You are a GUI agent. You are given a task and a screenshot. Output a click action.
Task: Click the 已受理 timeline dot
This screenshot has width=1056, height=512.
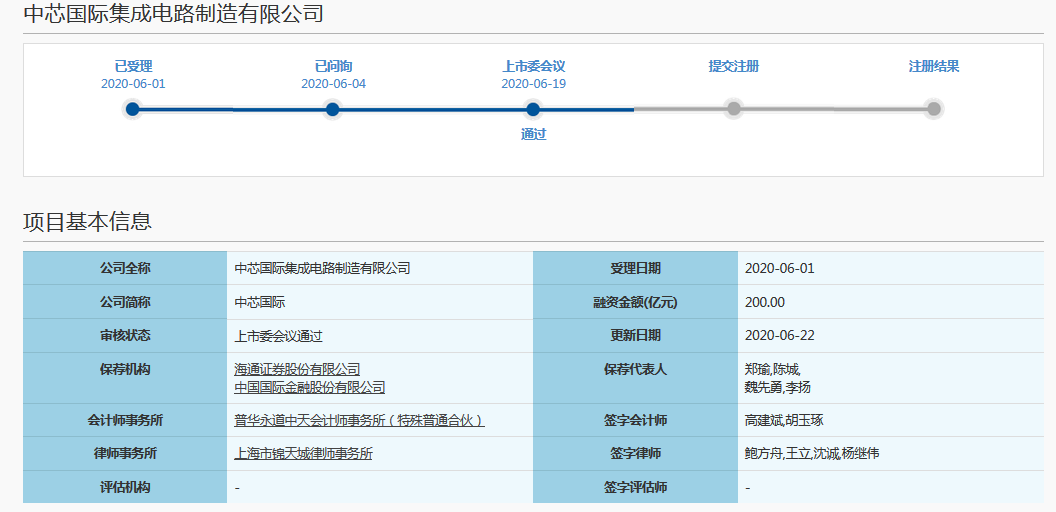[x=133, y=109]
